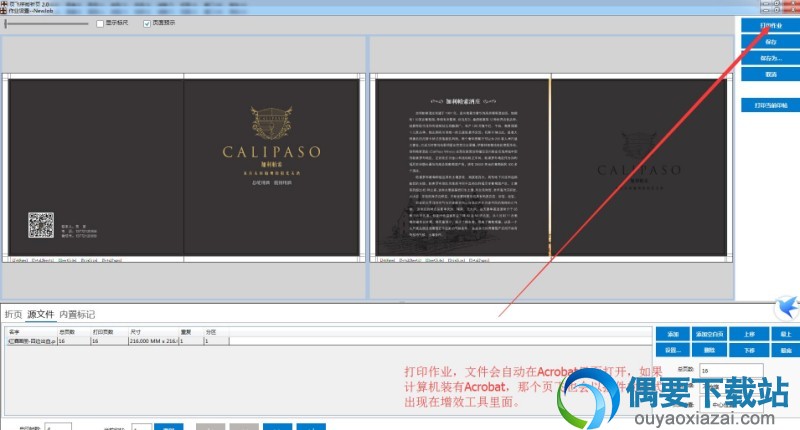Toggle the page preview checkbox in the top toolbar
The height and width of the screenshot is (430, 800).
coord(147,23)
